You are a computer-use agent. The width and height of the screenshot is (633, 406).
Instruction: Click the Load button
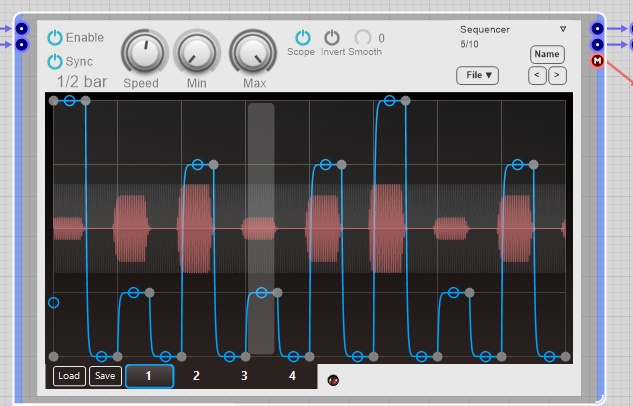68,376
